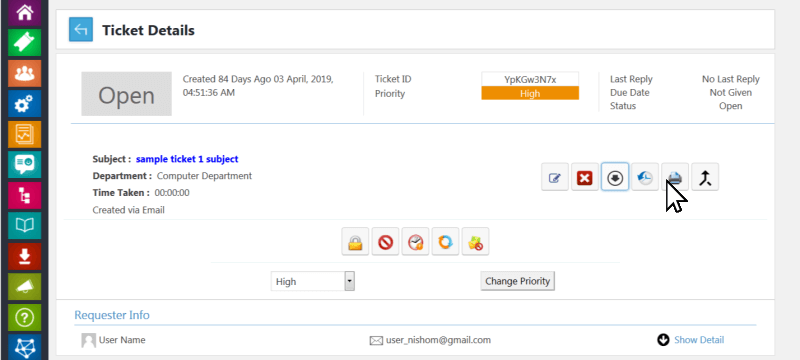
Task: Open the pink hierarchy tree sidebar icon
Action: pos(24,195)
